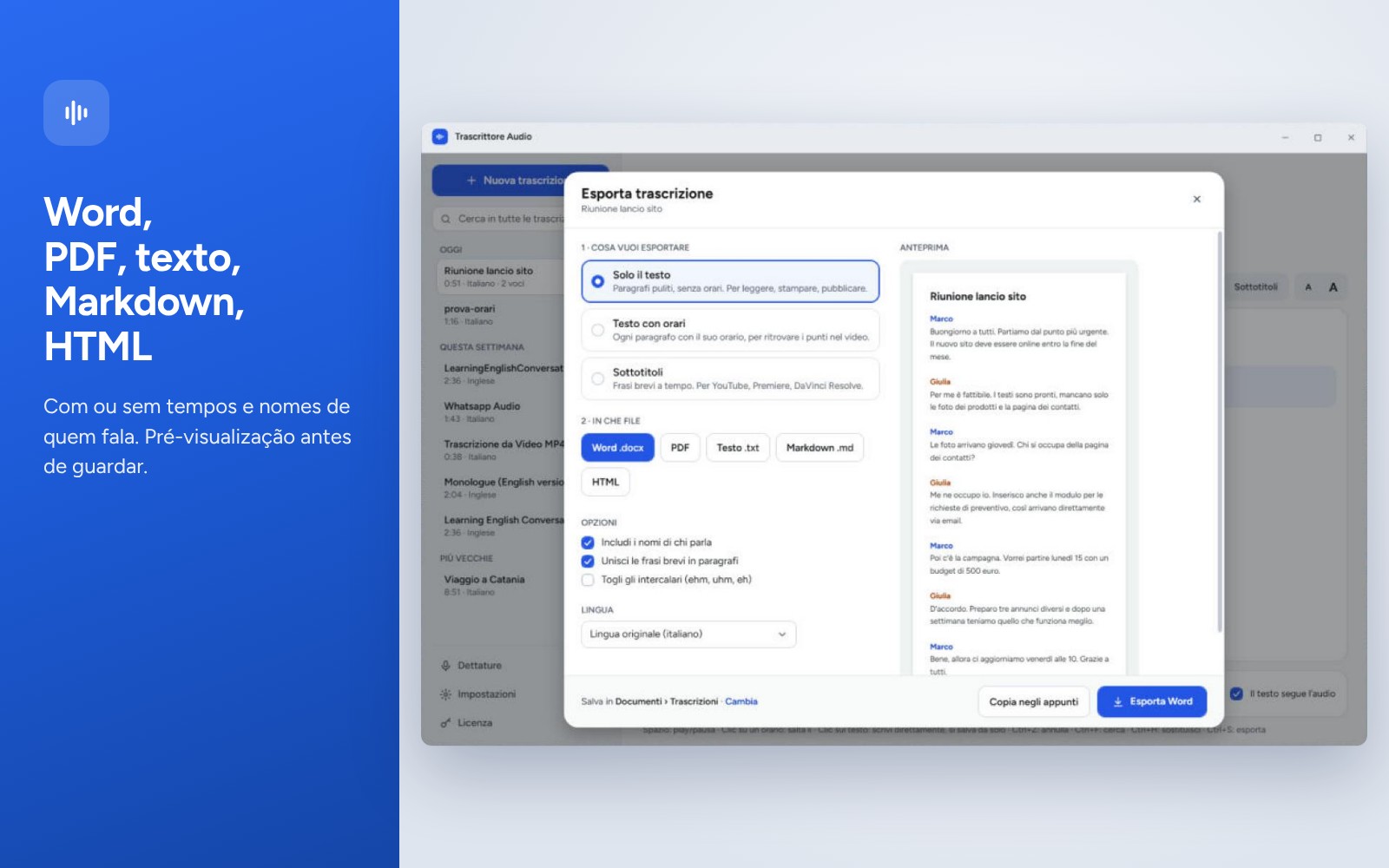Click Copia negli appunti button
The image size is (1389, 868).
tap(1033, 701)
